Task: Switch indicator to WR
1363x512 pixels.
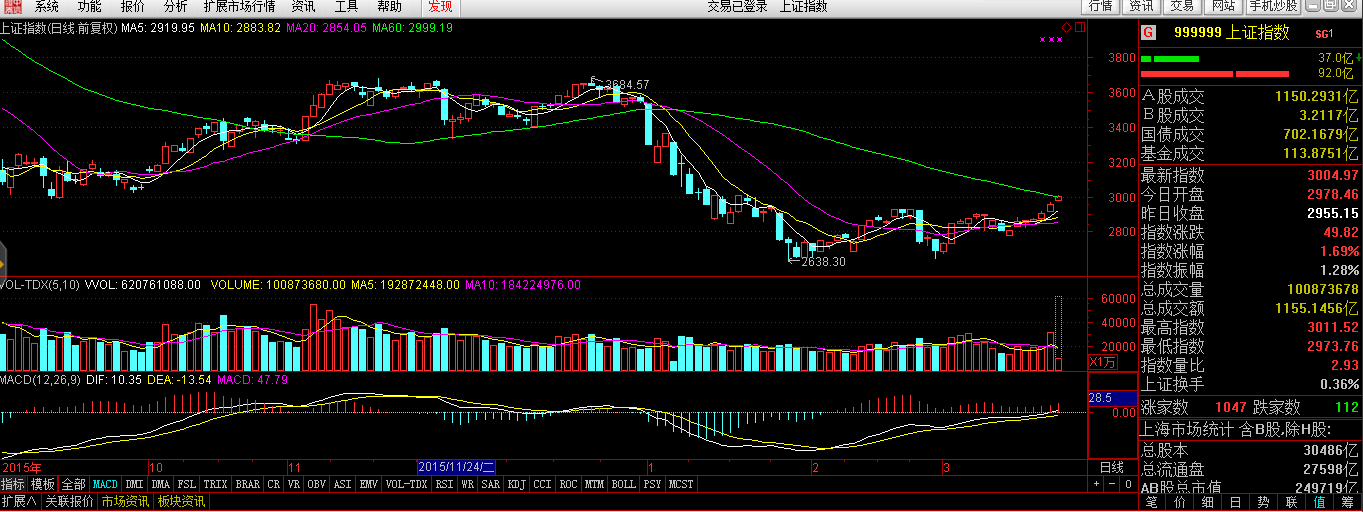Action: click(x=467, y=484)
